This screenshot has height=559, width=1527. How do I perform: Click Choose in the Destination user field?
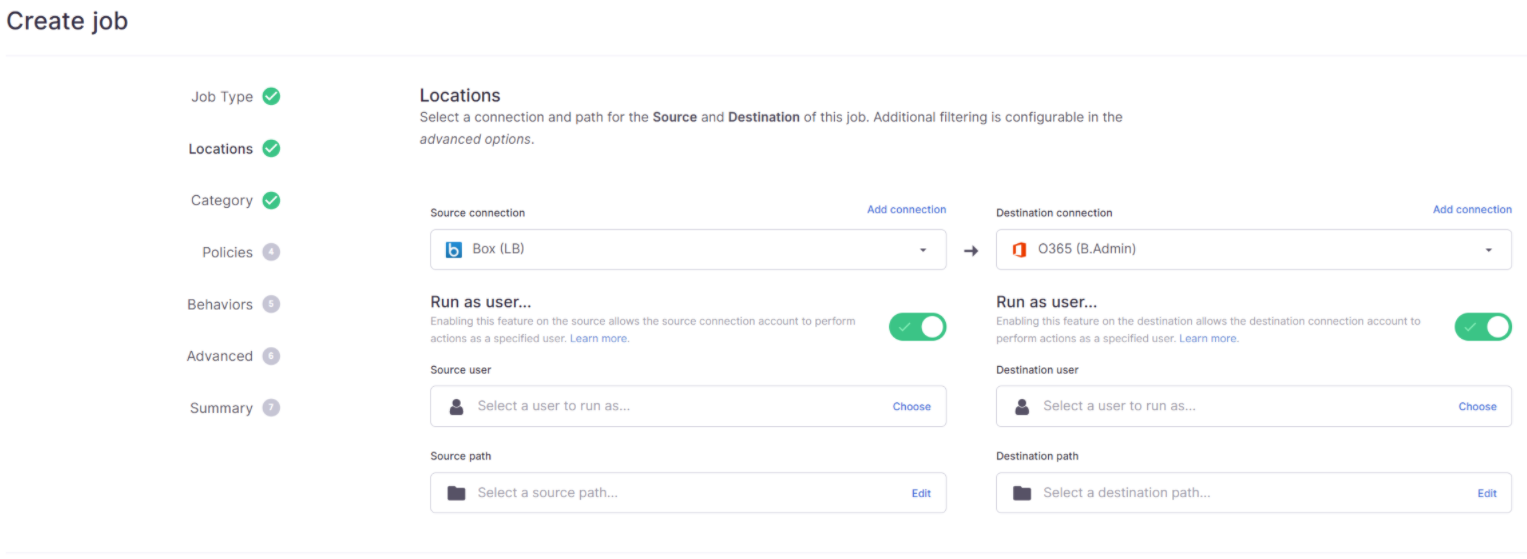[1477, 407]
